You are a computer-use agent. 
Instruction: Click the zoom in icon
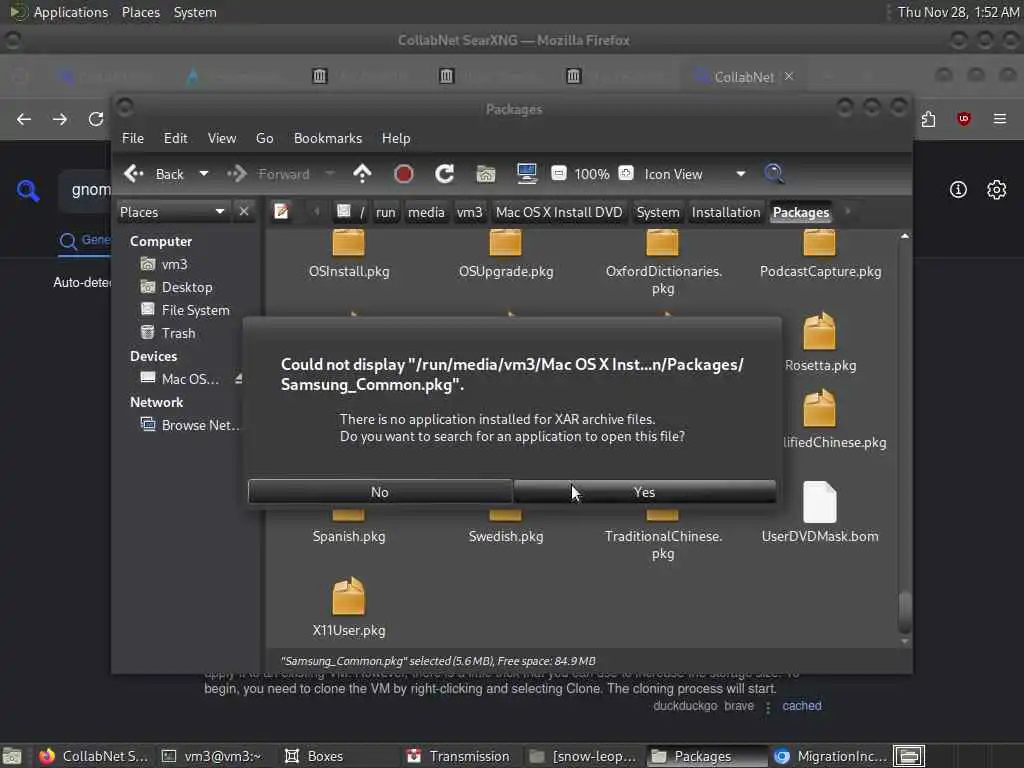pyautogui.click(x=626, y=174)
